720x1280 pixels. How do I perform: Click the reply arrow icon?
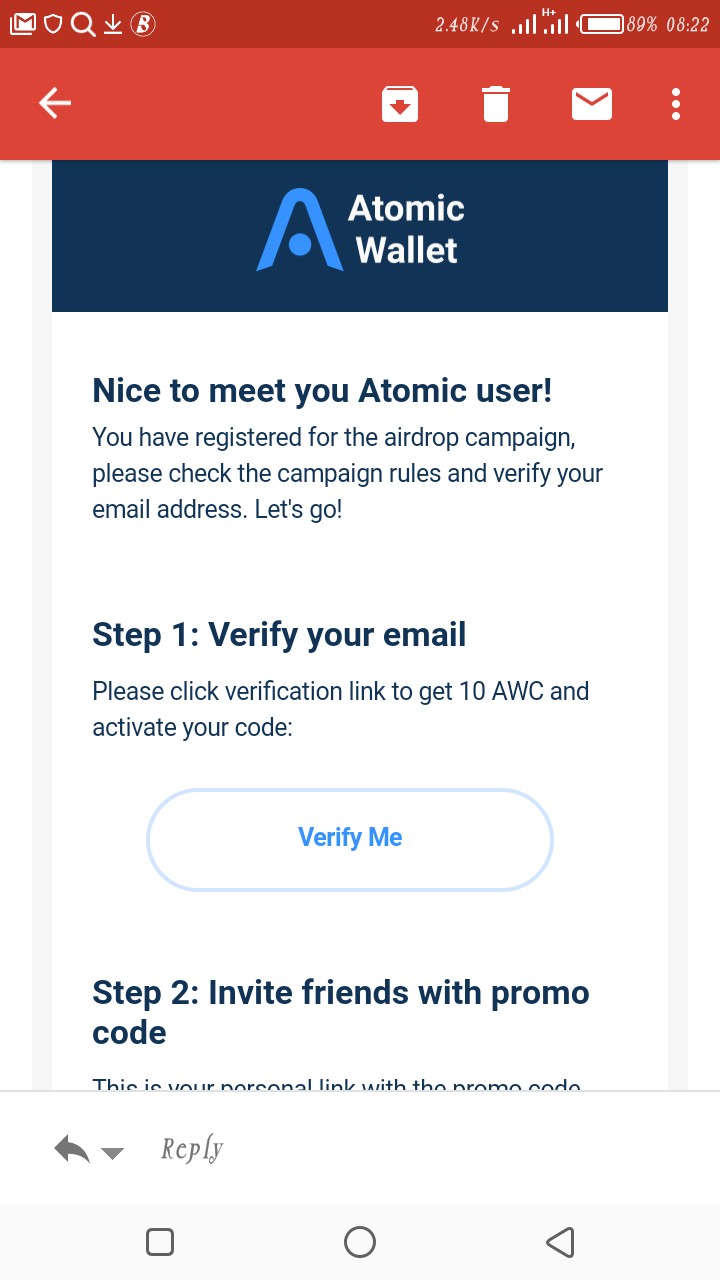pyautogui.click(x=72, y=1150)
